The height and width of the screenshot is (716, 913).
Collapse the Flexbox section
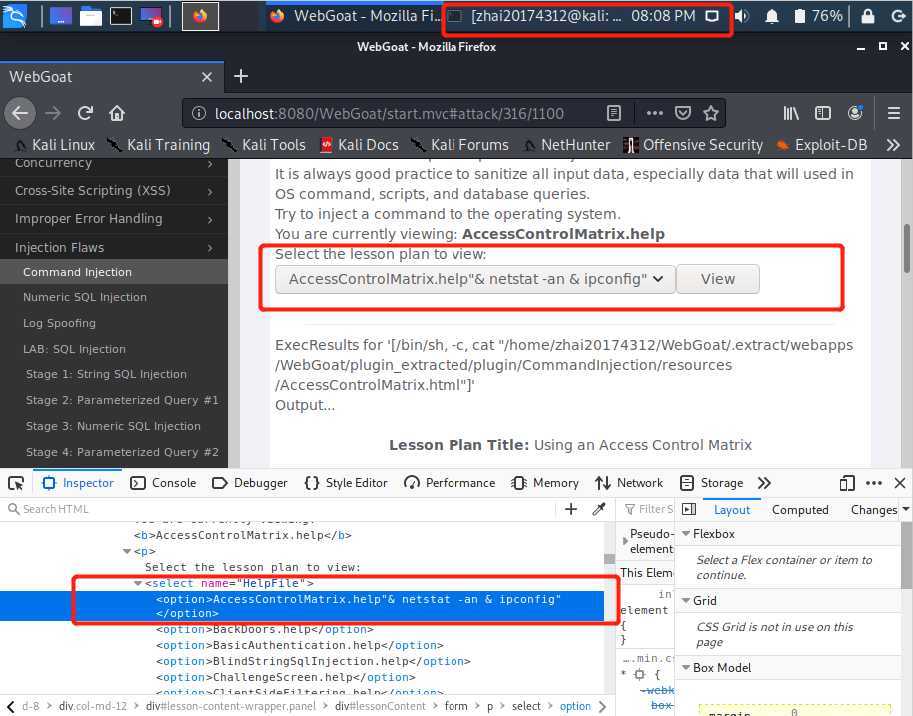[686, 533]
